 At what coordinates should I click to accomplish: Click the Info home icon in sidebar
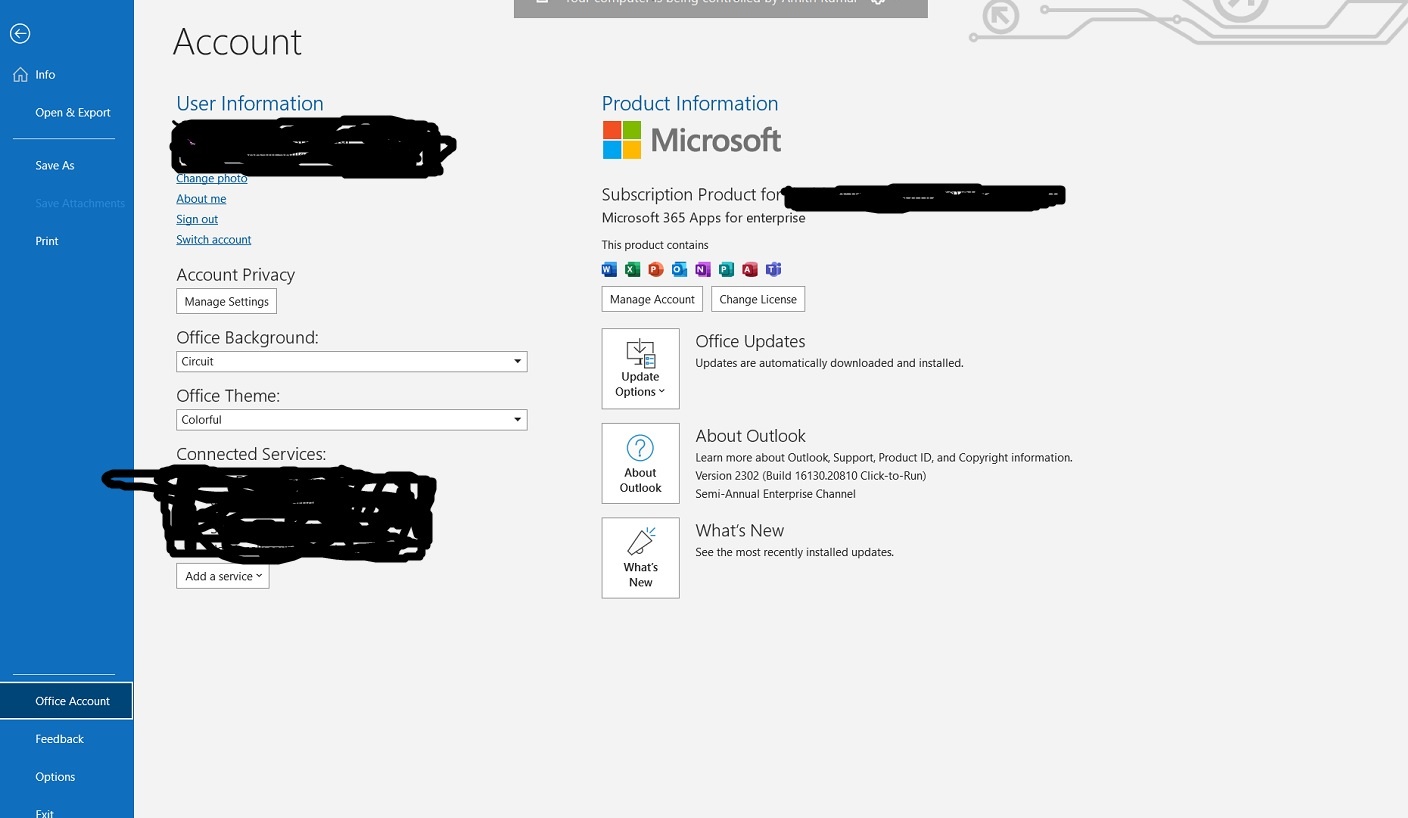[20, 75]
